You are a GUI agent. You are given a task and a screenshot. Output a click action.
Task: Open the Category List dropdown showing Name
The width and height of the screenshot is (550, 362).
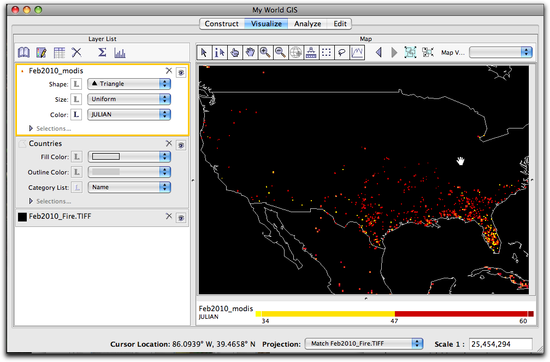[129, 187]
